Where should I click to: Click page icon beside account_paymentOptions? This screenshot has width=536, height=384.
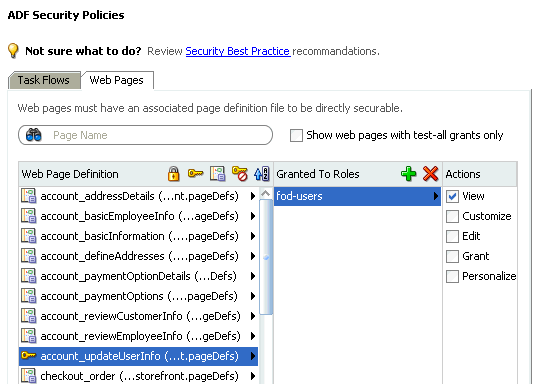pos(28,296)
